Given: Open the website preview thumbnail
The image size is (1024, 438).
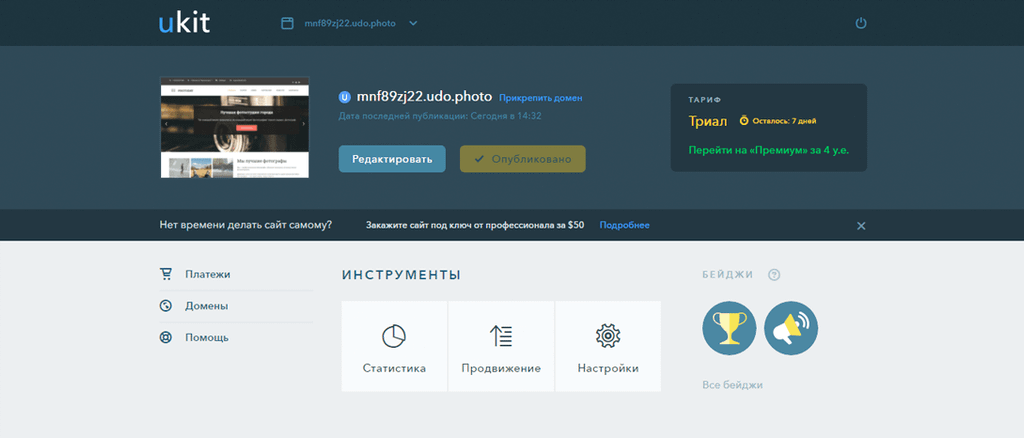Looking at the screenshot, I should [x=234, y=127].
